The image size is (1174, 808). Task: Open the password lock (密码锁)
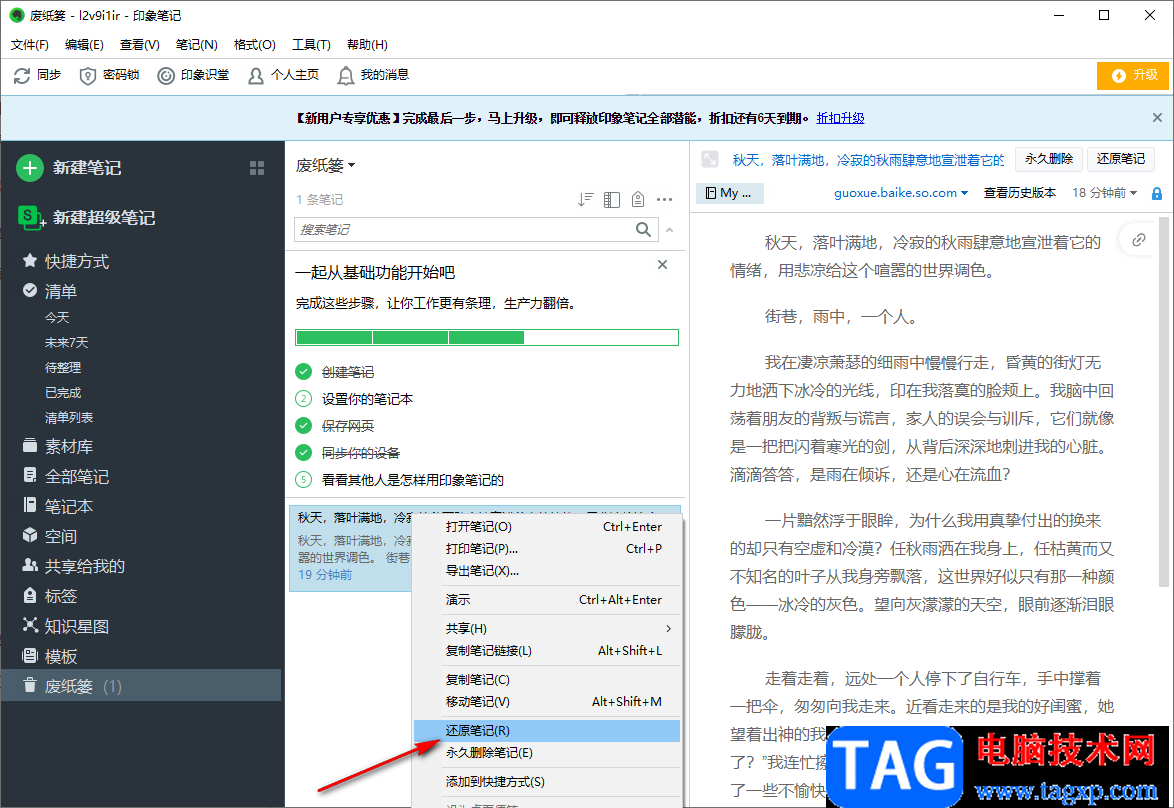click(109, 75)
